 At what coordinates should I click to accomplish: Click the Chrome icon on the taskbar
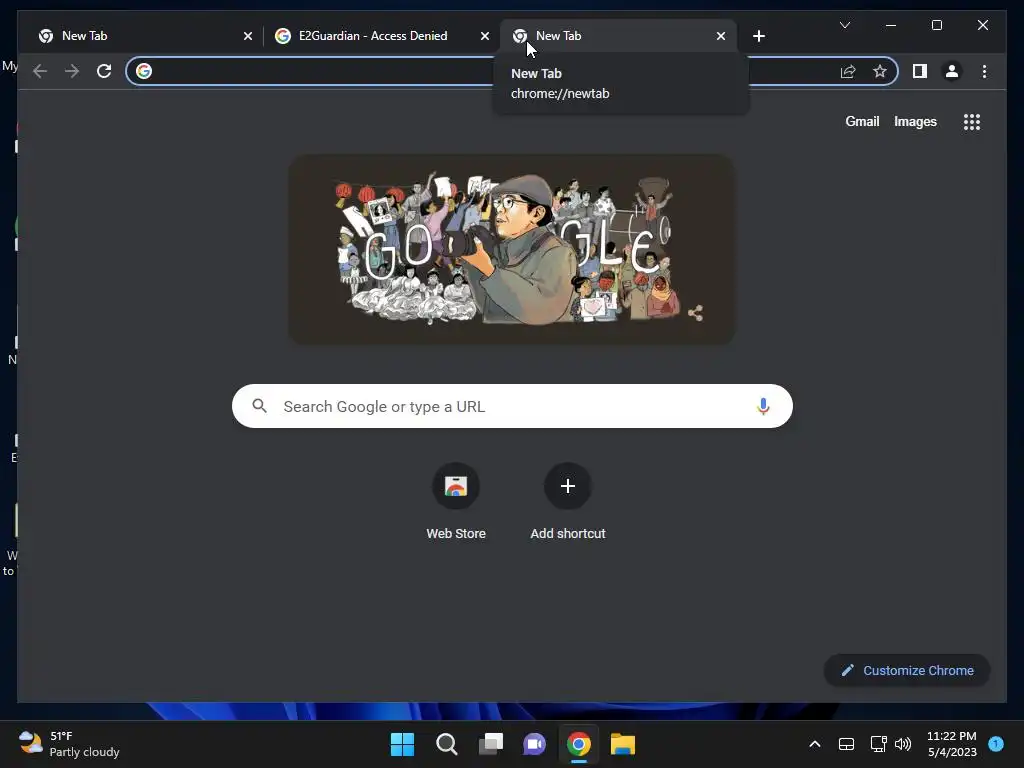tap(579, 744)
